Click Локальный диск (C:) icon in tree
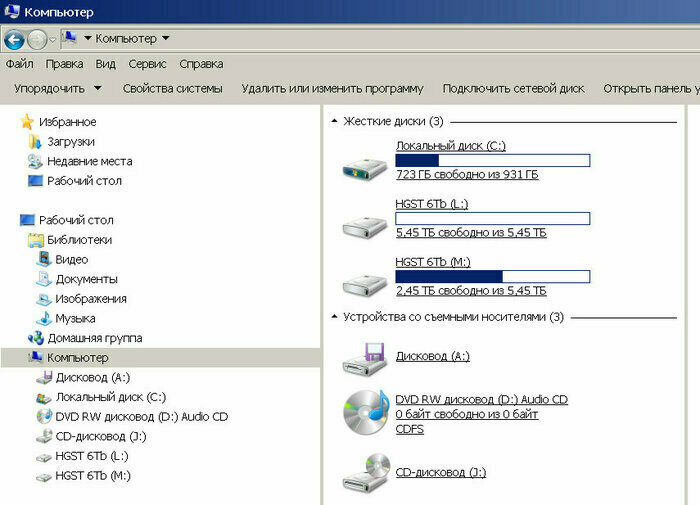Screen dimensions: 700x505 (x=44, y=397)
